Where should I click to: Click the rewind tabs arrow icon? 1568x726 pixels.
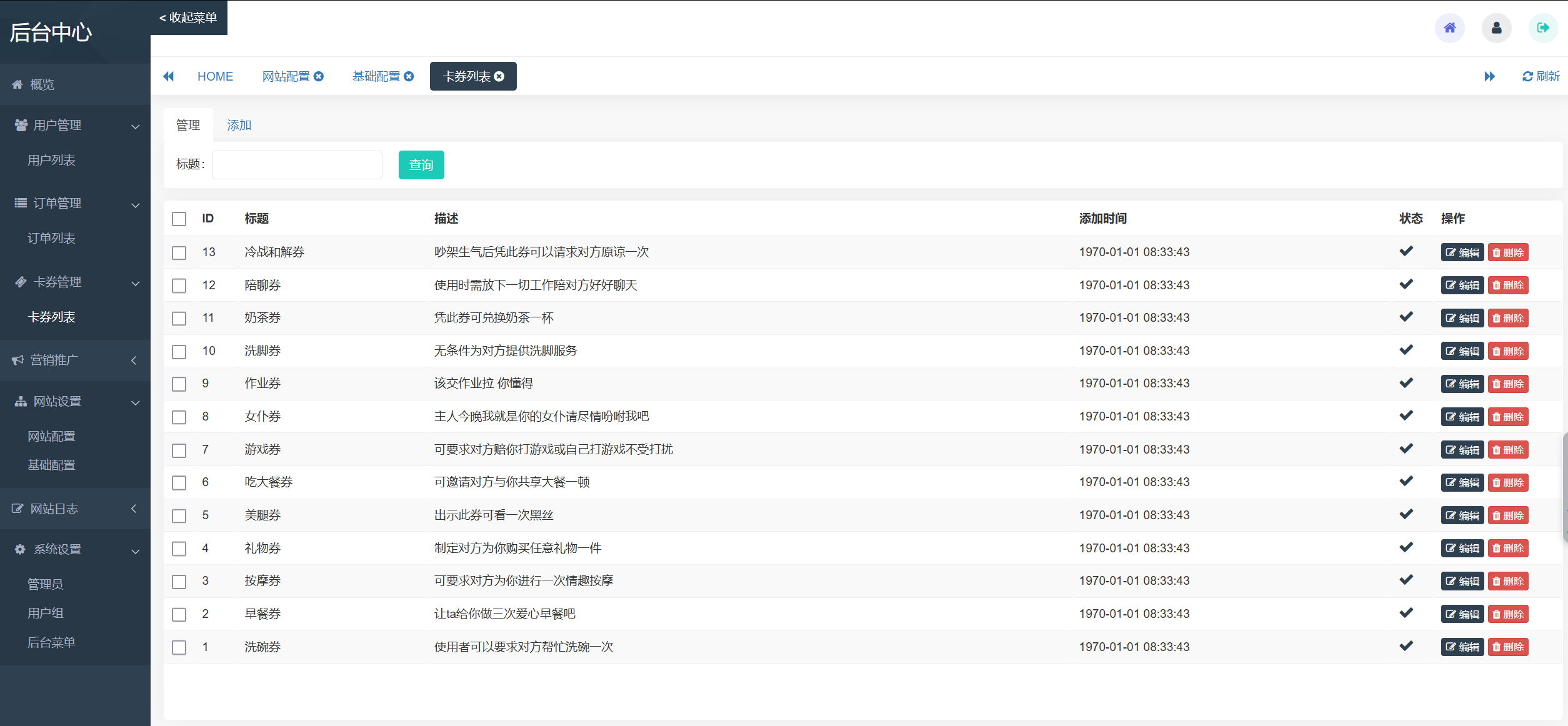coord(168,76)
